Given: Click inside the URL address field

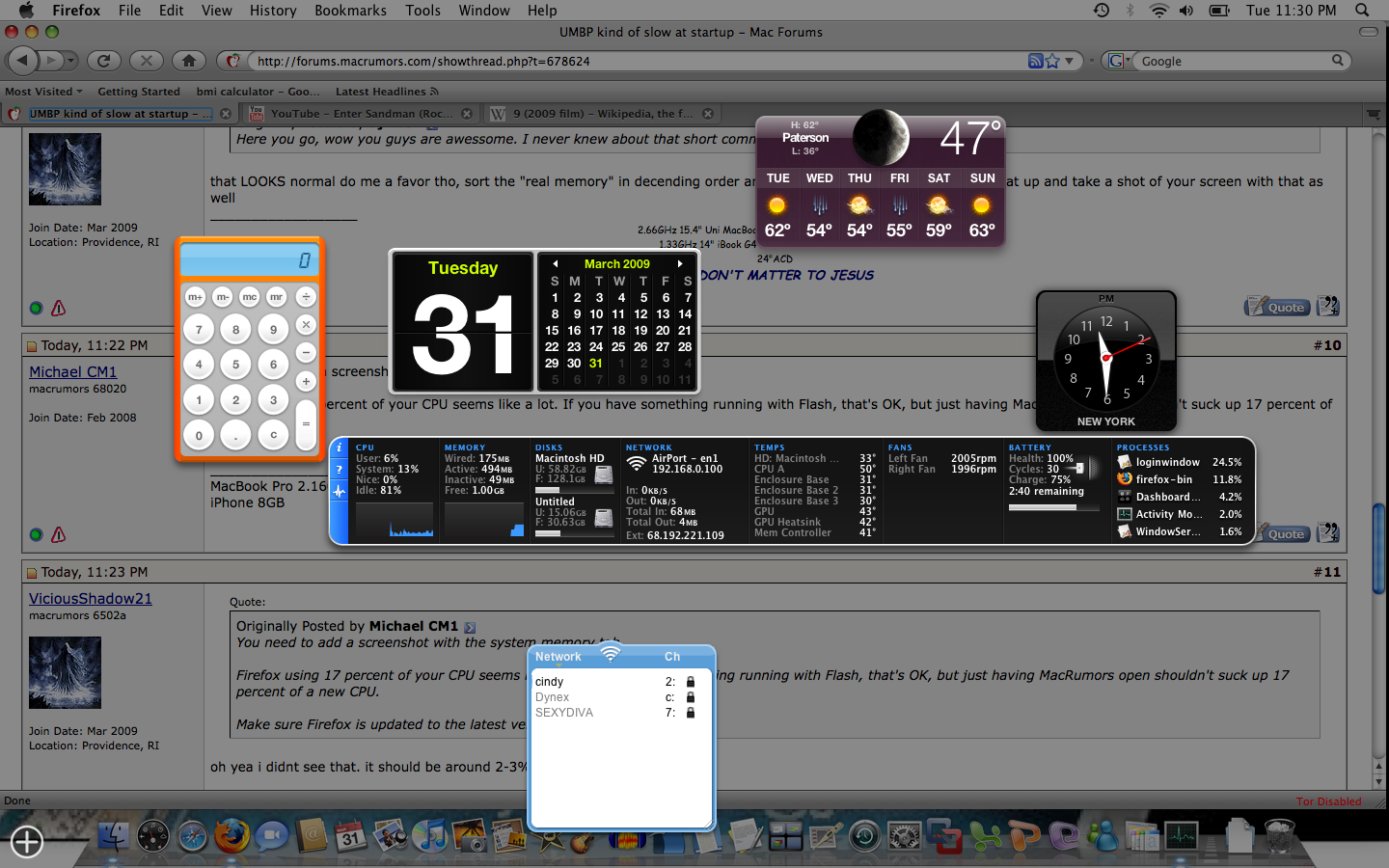Looking at the screenshot, I should point(637,61).
